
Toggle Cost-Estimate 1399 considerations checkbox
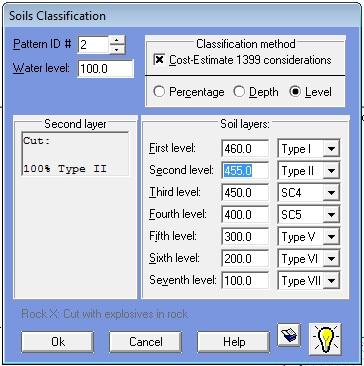[160, 60]
